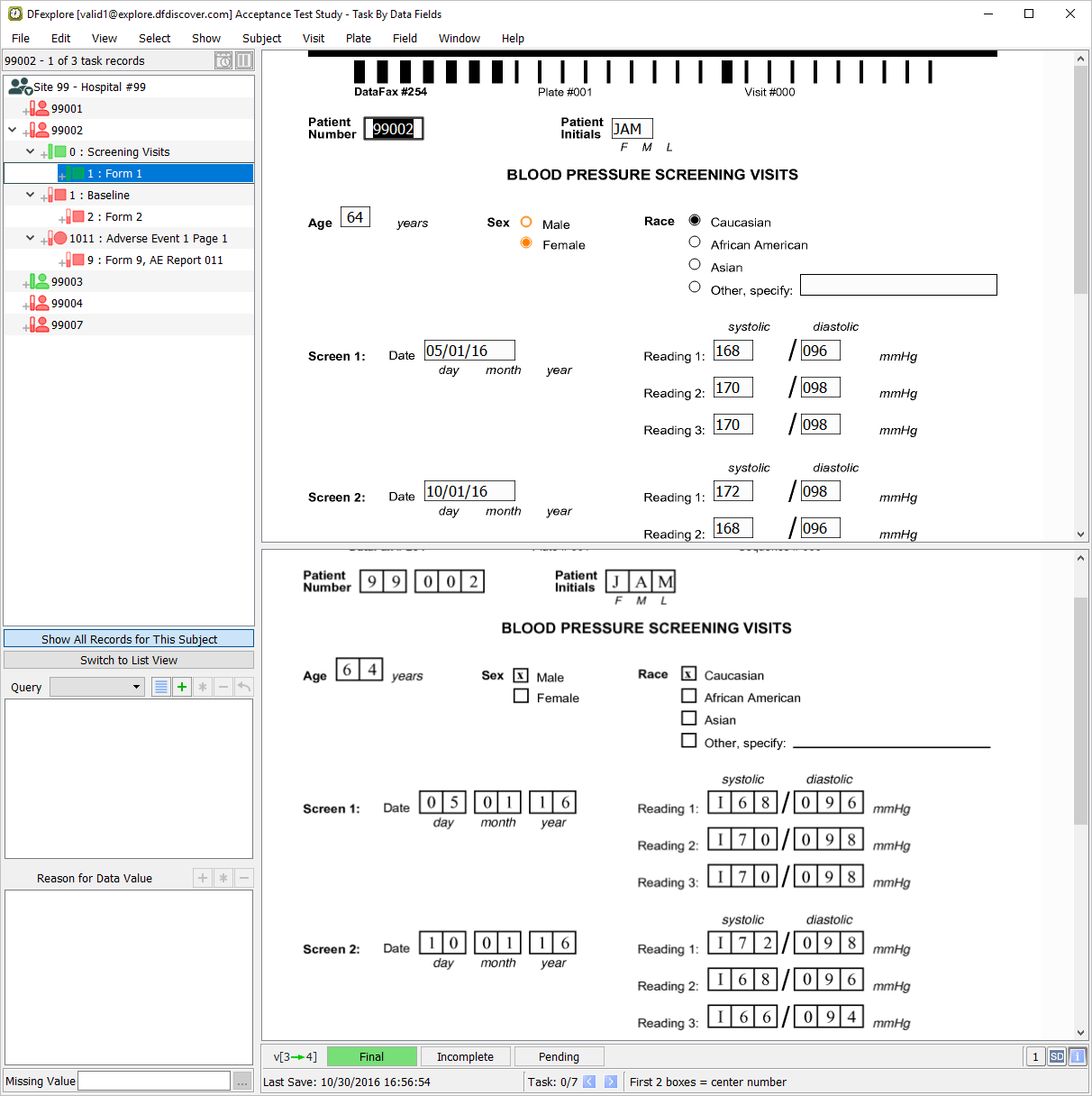Click the calendar clock icon above record tree

[223, 60]
